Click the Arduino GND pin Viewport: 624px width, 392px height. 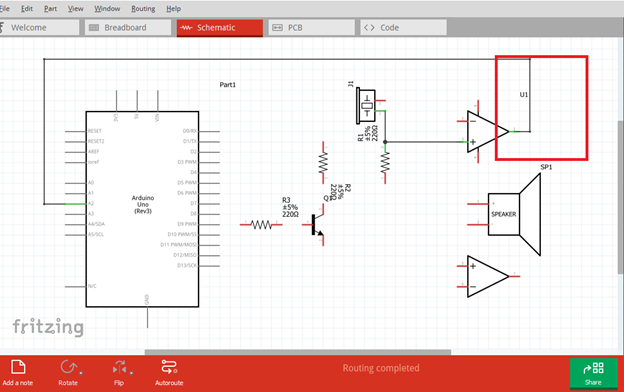tap(147, 317)
